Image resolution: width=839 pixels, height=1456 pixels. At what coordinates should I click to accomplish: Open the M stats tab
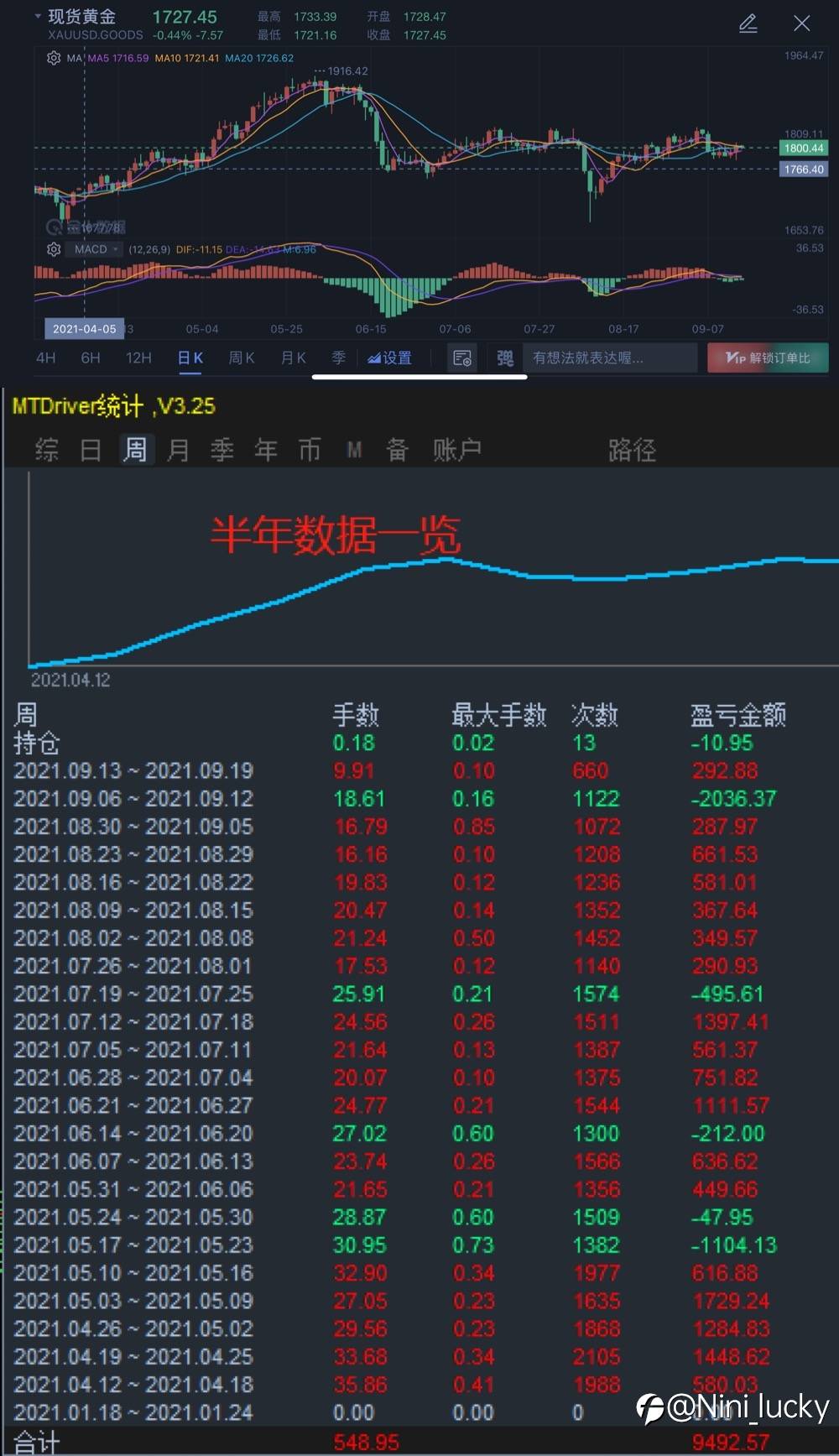point(354,451)
